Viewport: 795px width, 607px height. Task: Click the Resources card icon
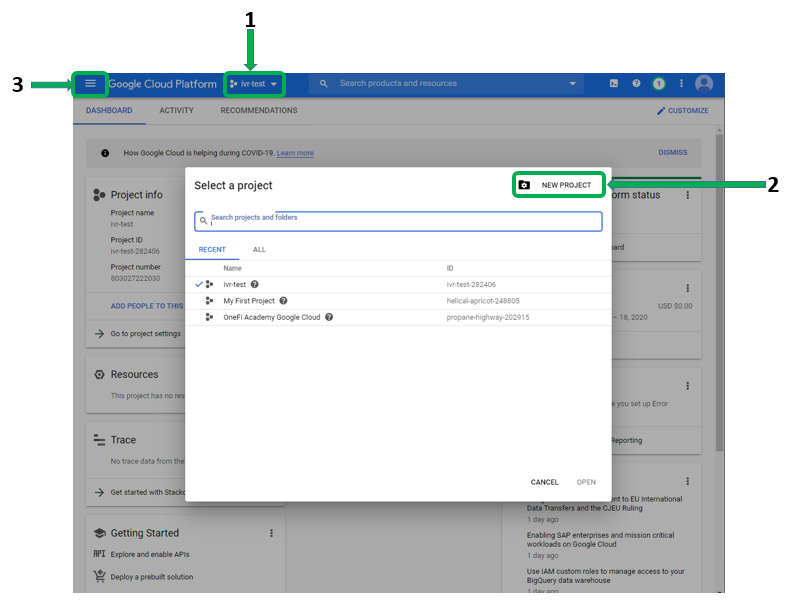coord(99,374)
